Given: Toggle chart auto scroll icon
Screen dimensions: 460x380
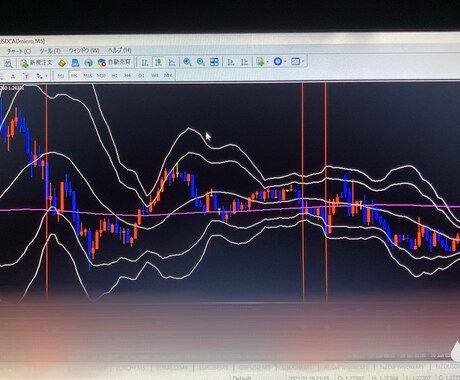Looking at the screenshot, I should [x=231, y=62].
